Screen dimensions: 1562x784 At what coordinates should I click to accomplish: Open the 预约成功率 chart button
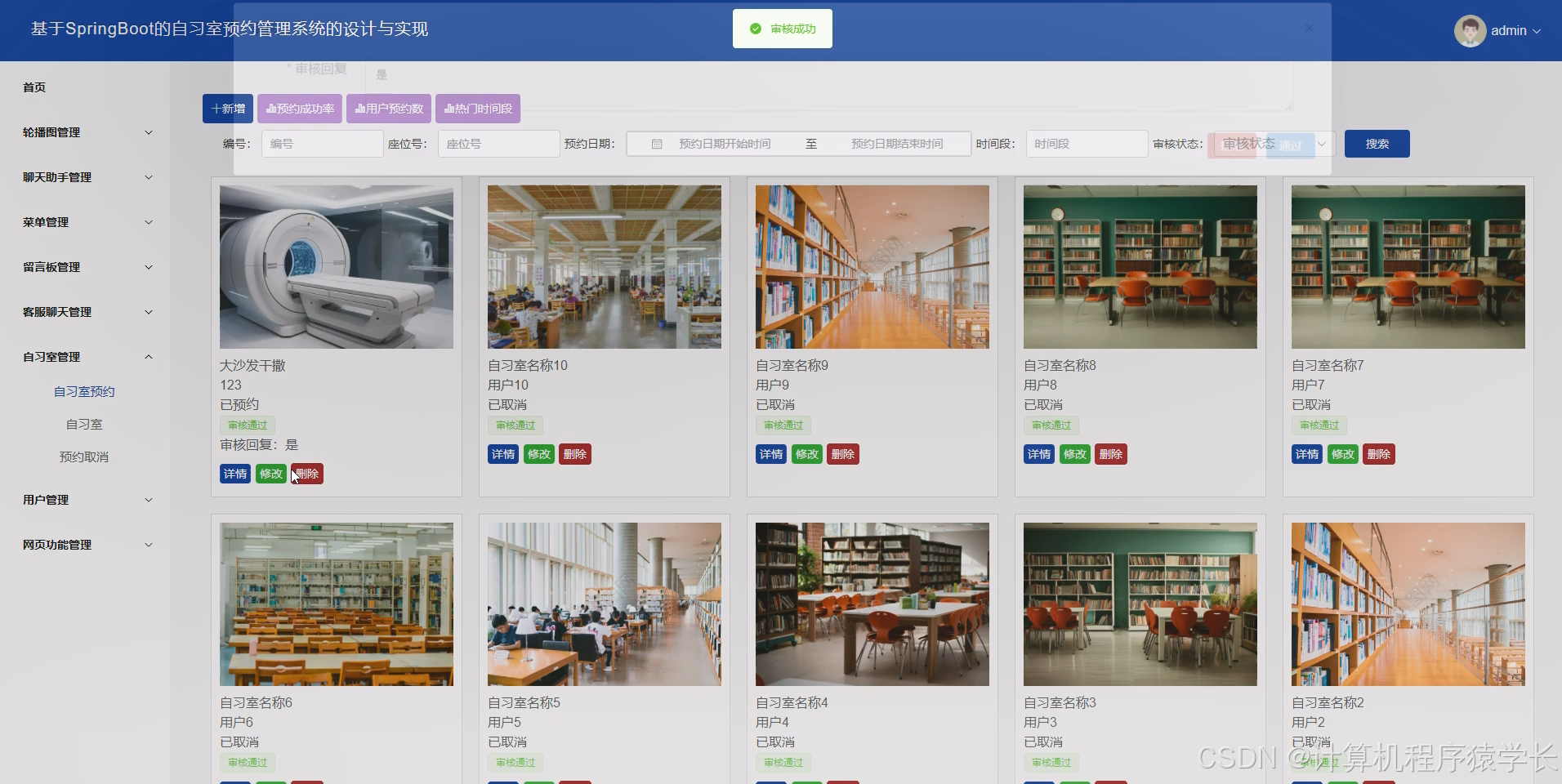pos(300,109)
